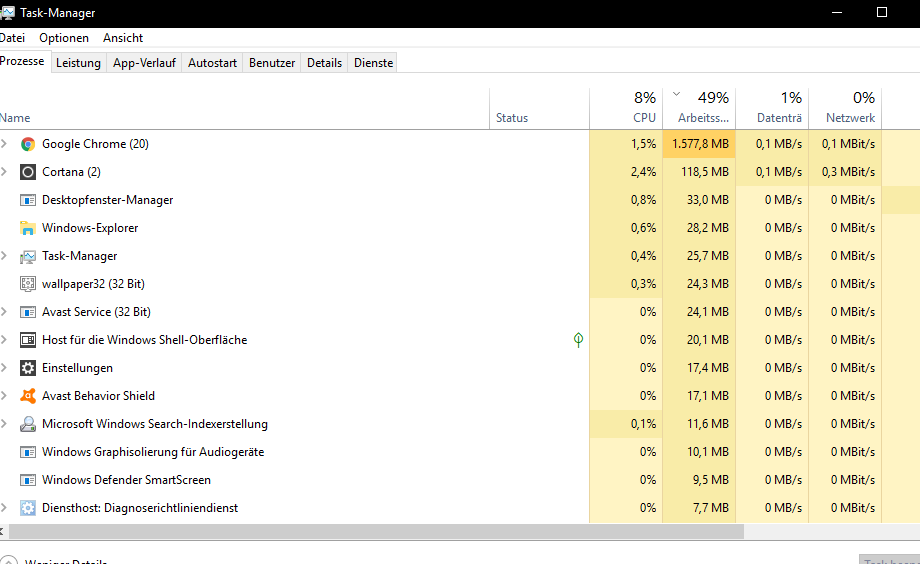The width and height of the screenshot is (920, 564).
Task: Open the Ansicht menu
Action: (x=123, y=38)
